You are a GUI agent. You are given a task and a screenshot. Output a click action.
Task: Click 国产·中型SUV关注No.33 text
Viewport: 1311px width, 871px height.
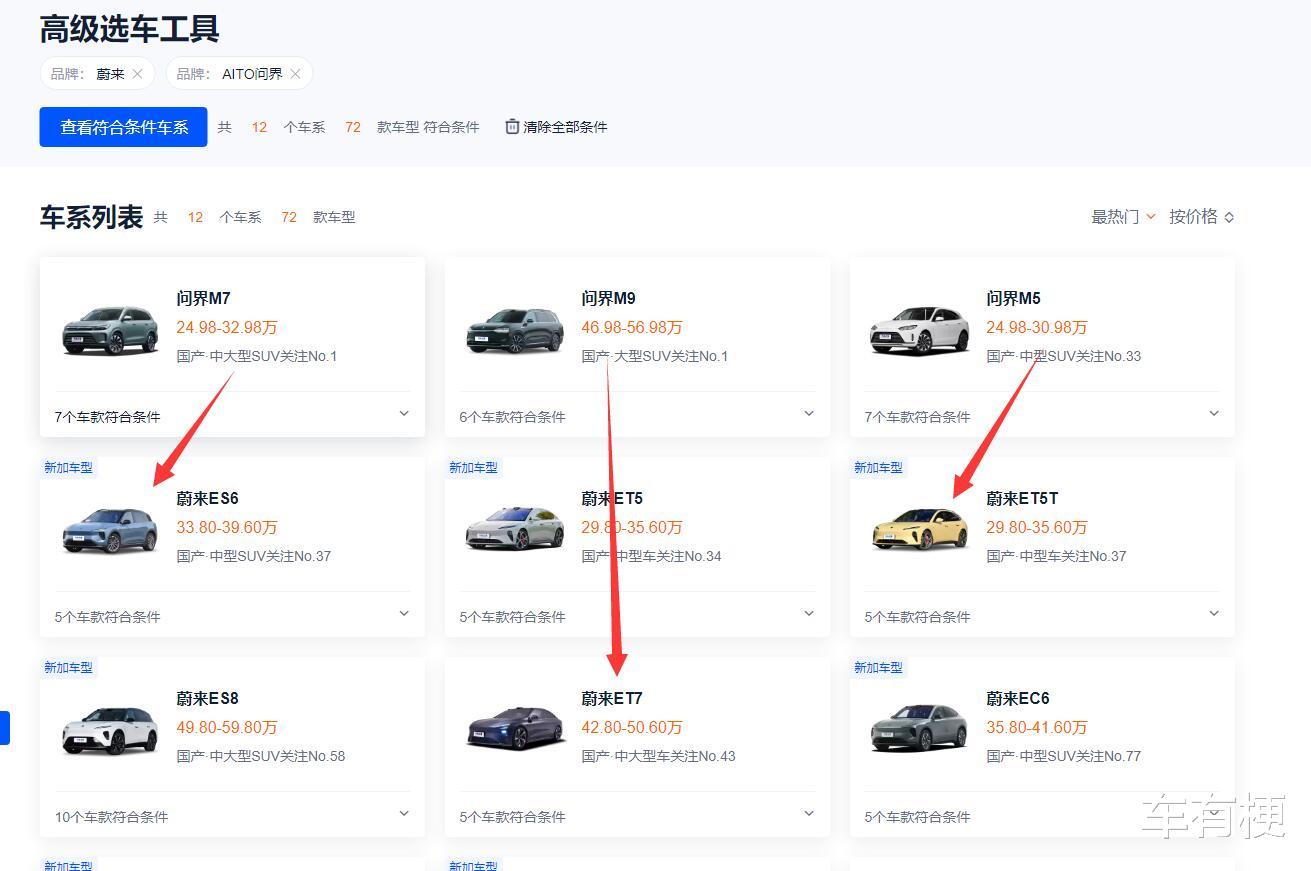point(1064,356)
